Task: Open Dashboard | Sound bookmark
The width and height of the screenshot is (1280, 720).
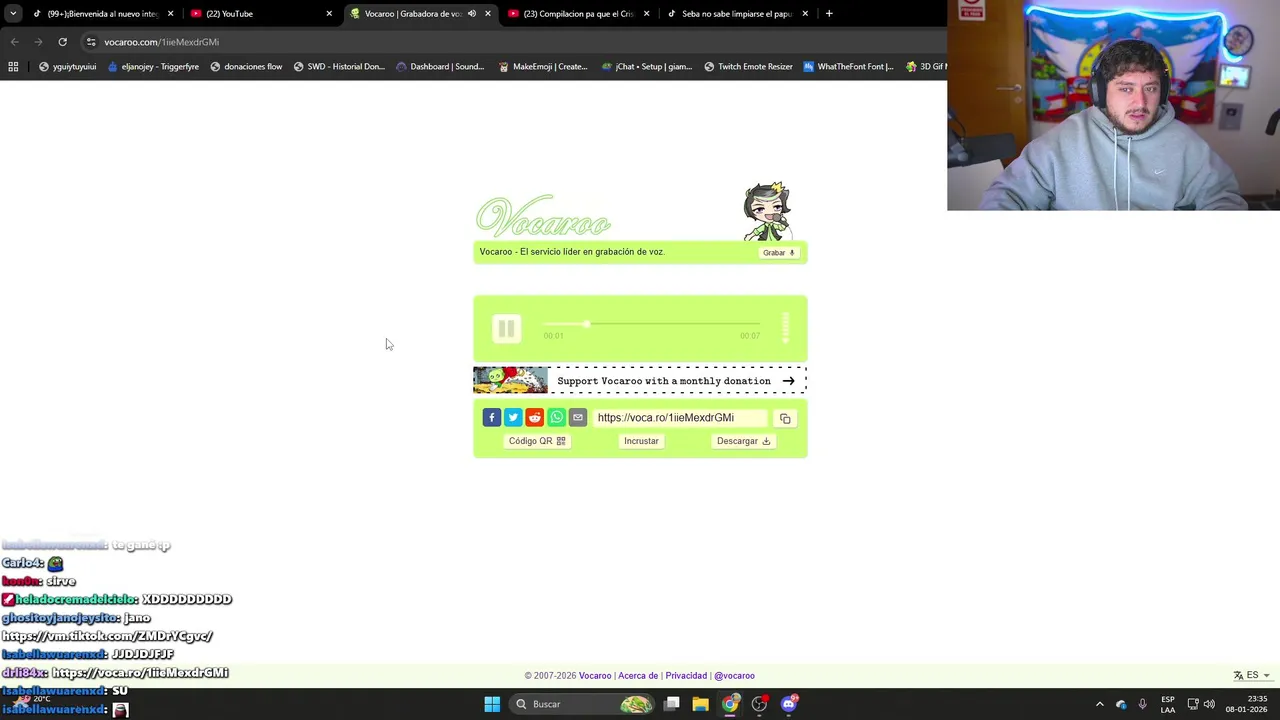Action: pyautogui.click(x=440, y=67)
